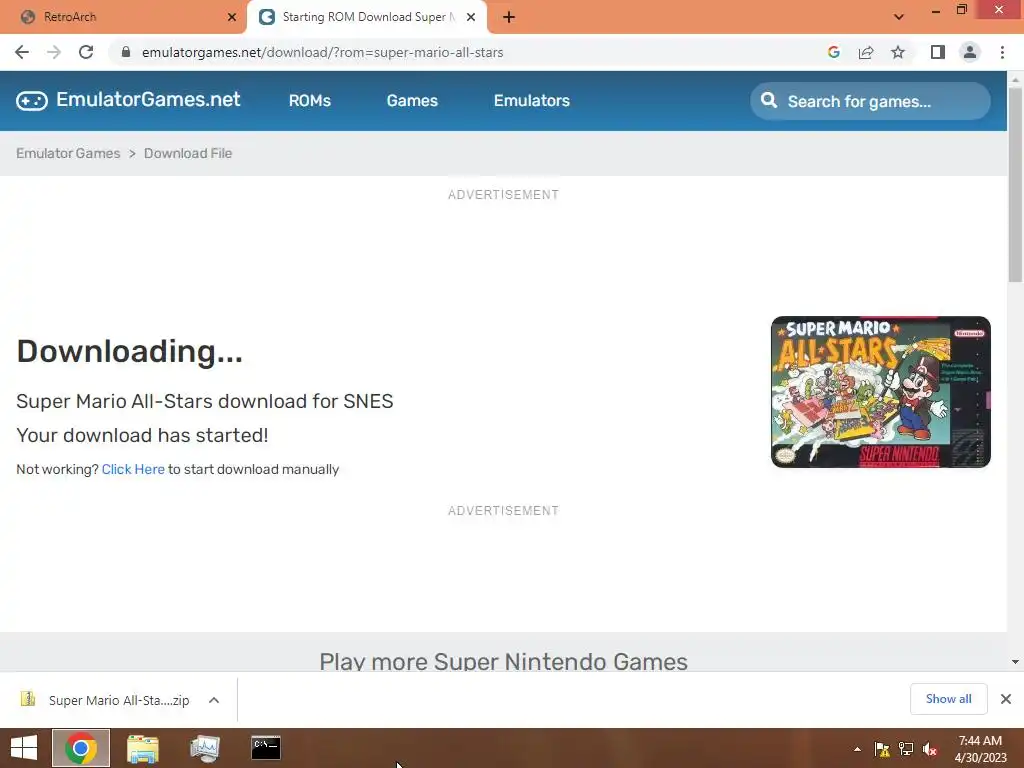Bookmark this page with star

[x=898, y=52]
